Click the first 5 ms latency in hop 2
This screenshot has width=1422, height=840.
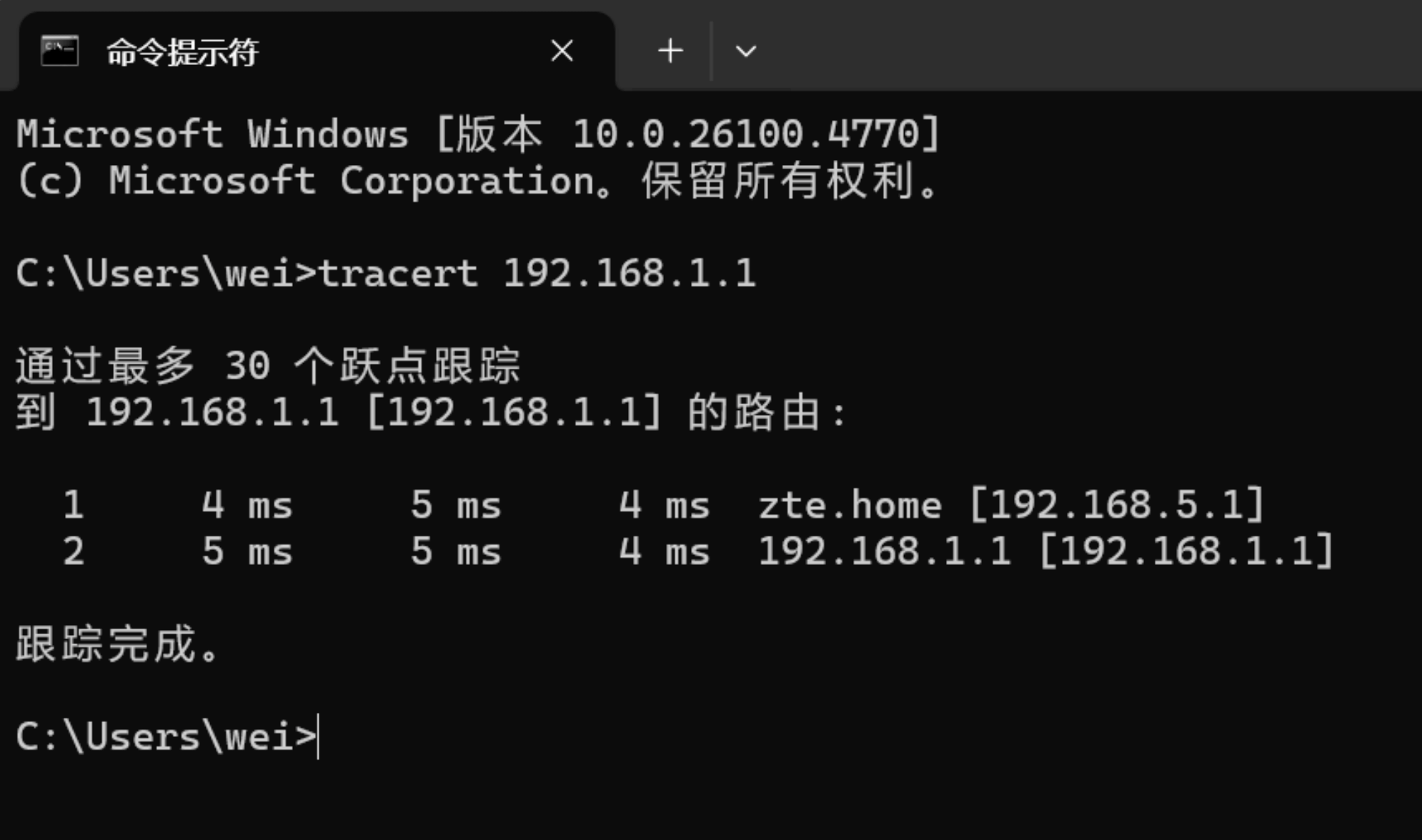click(x=247, y=552)
